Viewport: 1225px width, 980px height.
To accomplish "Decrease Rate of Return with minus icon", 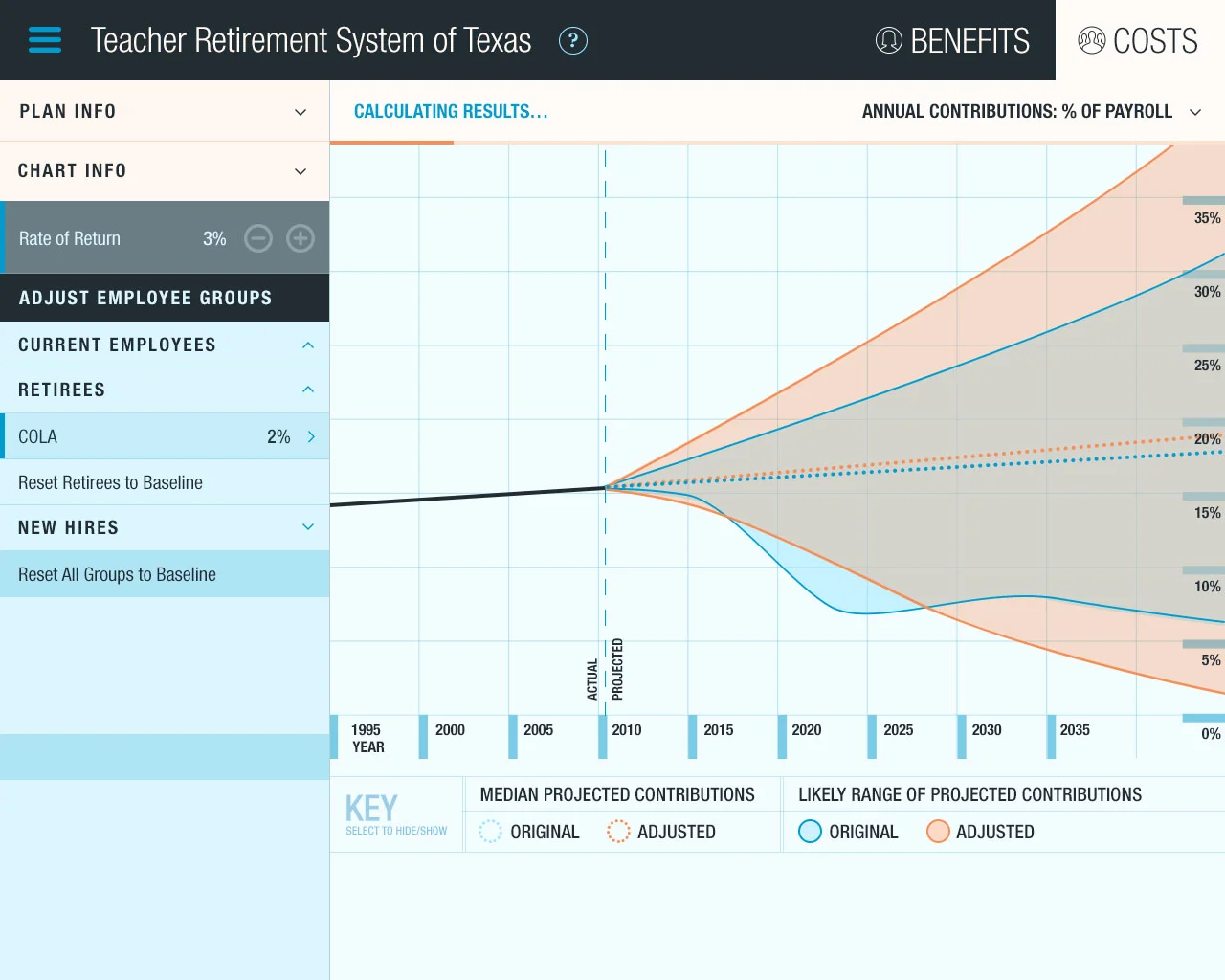I will [258, 238].
